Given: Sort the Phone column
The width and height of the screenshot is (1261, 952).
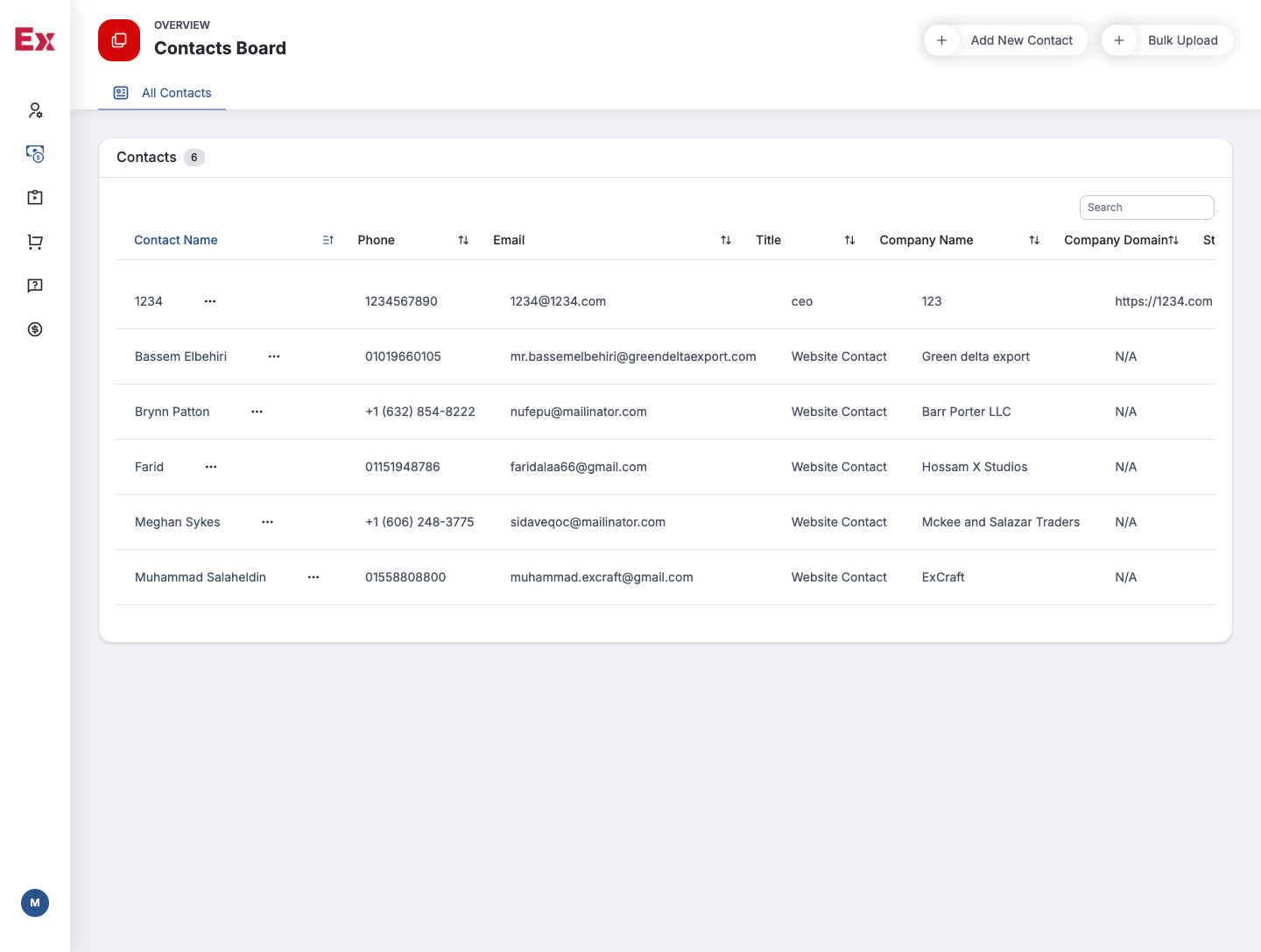Looking at the screenshot, I should tap(463, 240).
